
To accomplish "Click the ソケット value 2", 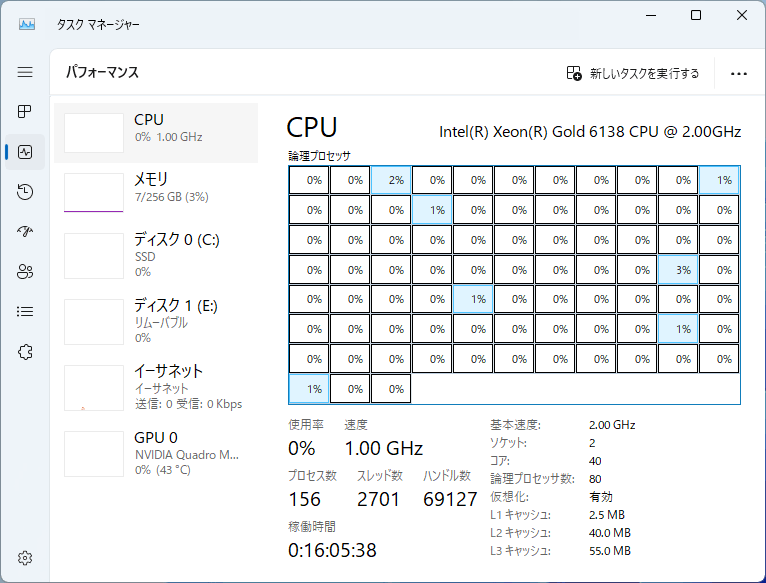I will pos(592,443).
